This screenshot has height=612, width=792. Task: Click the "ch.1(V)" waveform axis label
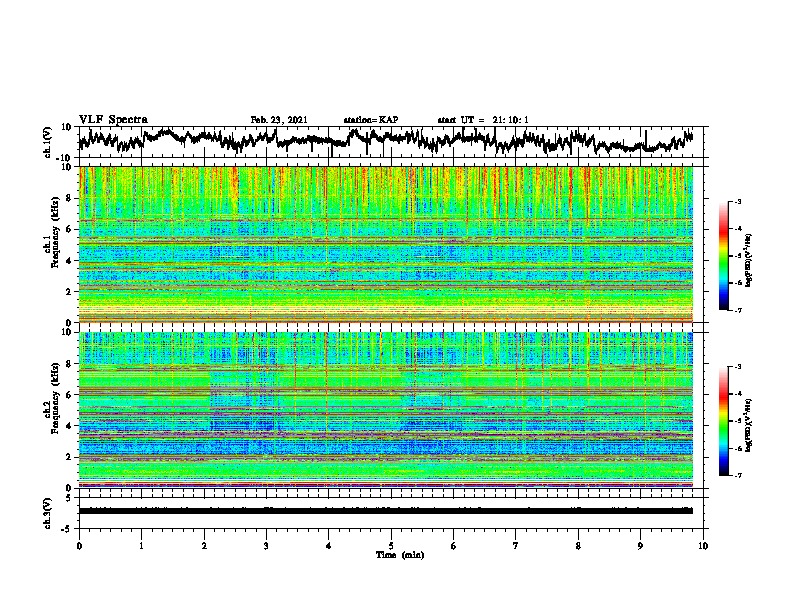48,142
